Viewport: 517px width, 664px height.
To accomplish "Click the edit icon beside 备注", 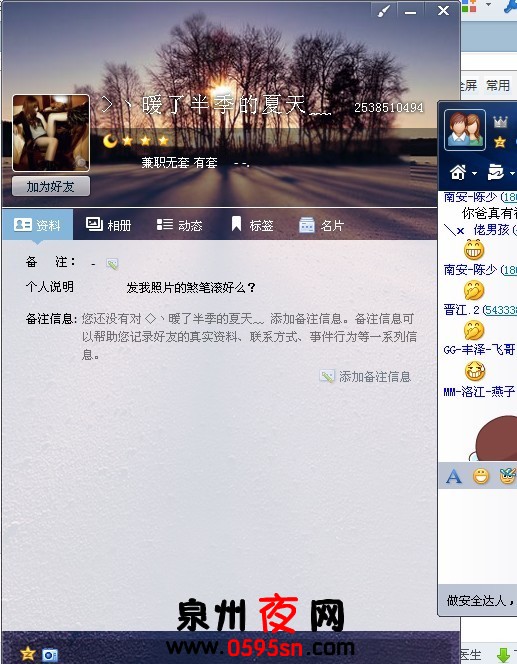I will tap(112, 264).
